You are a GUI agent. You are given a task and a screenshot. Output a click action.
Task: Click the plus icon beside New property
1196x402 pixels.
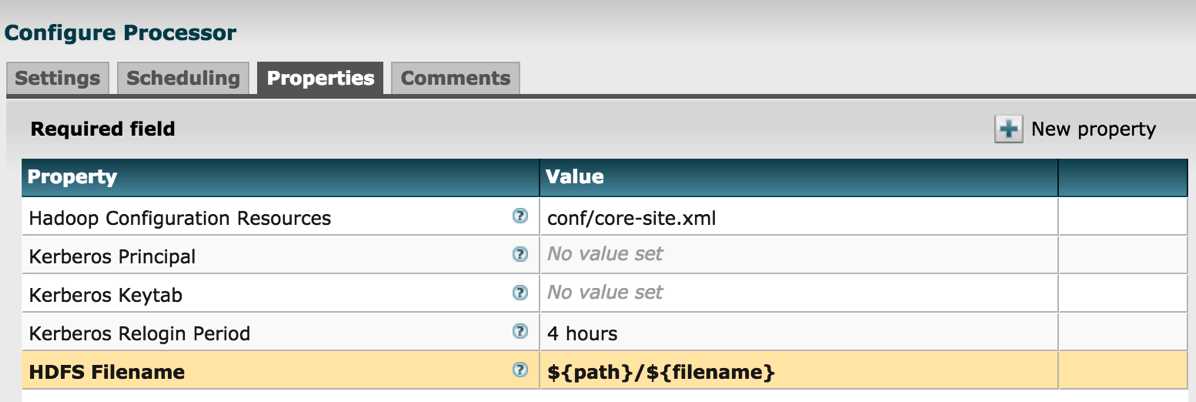[1008, 129]
